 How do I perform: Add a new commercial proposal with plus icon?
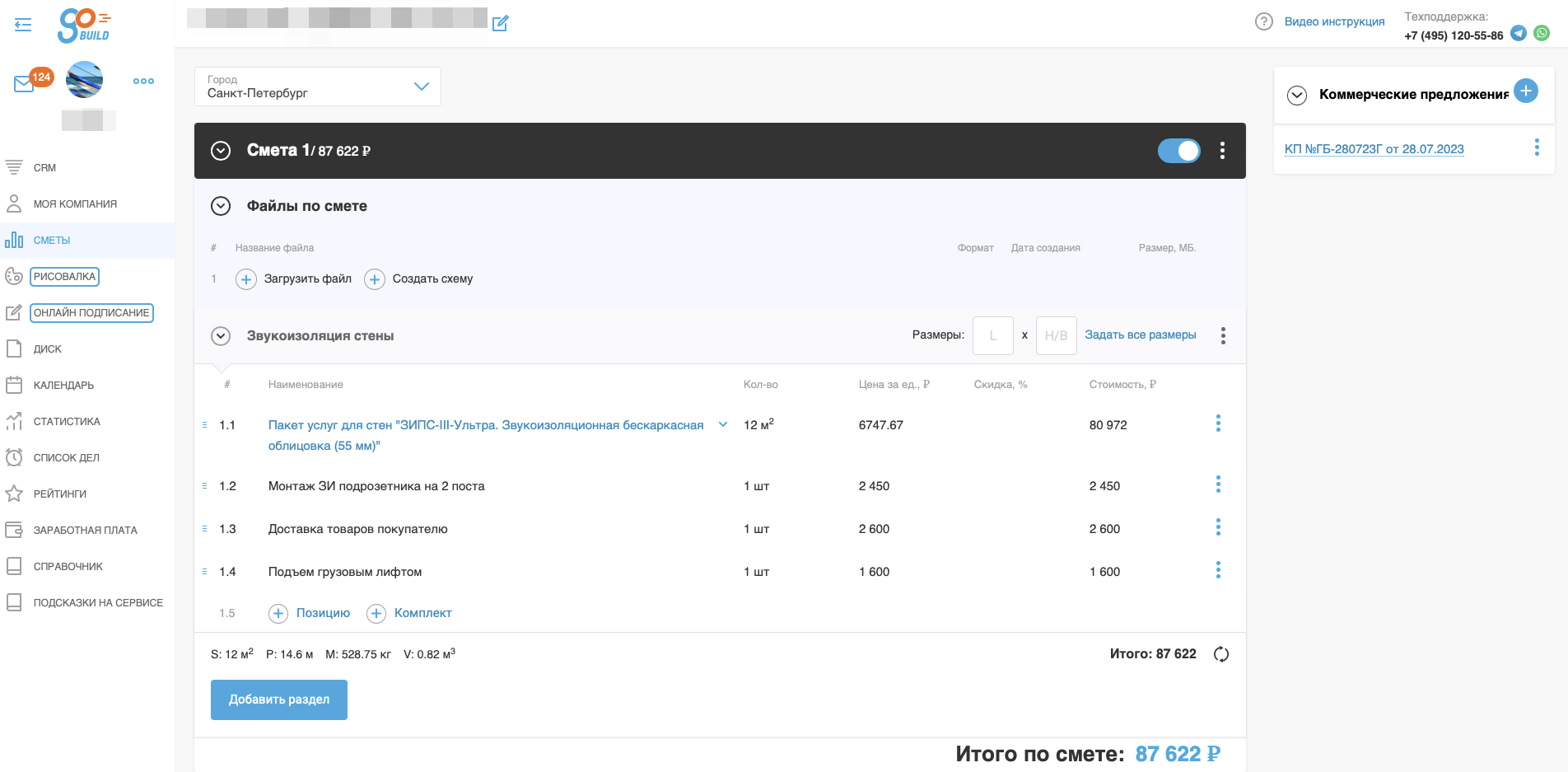pyautogui.click(x=1526, y=91)
